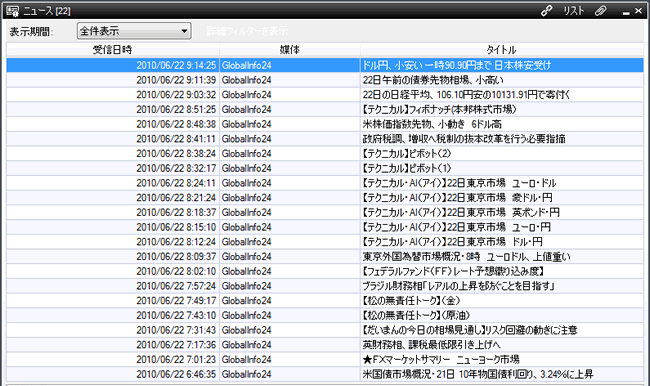Select 米国債市場概況・21日 headline
This screenshot has height=386, width=650.
[x=478, y=374]
